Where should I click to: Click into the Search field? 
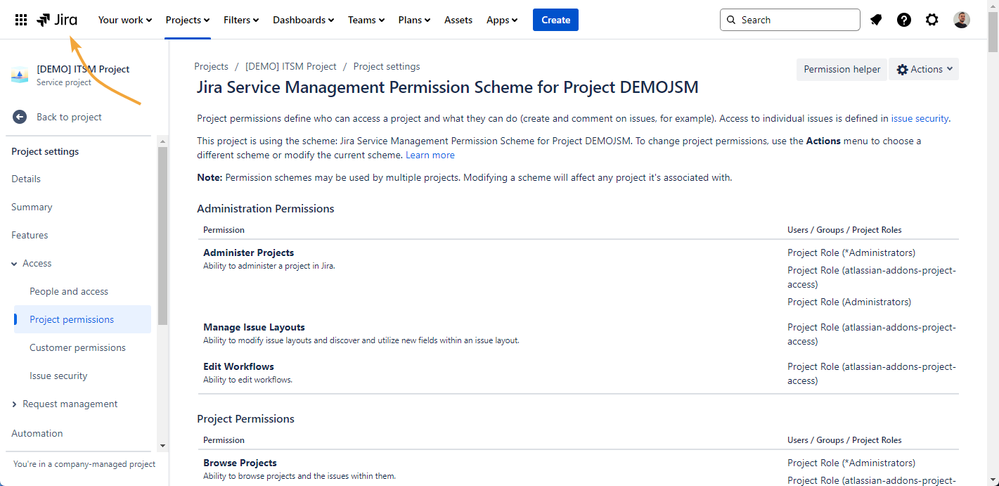[790, 20]
